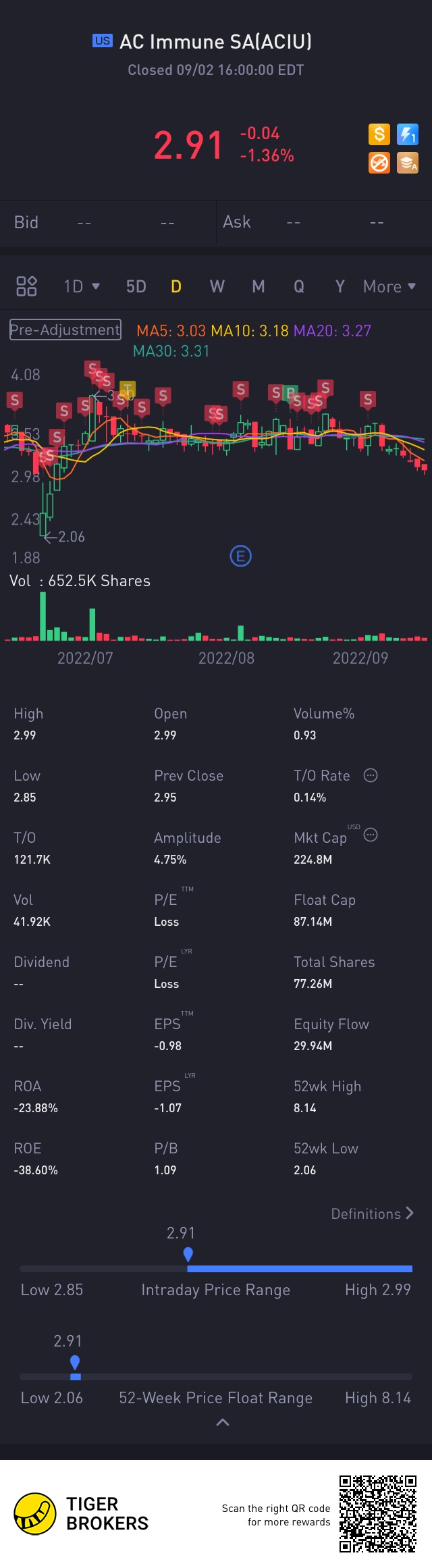Tap the orange crossed-out circle icon

coord(379,163)
